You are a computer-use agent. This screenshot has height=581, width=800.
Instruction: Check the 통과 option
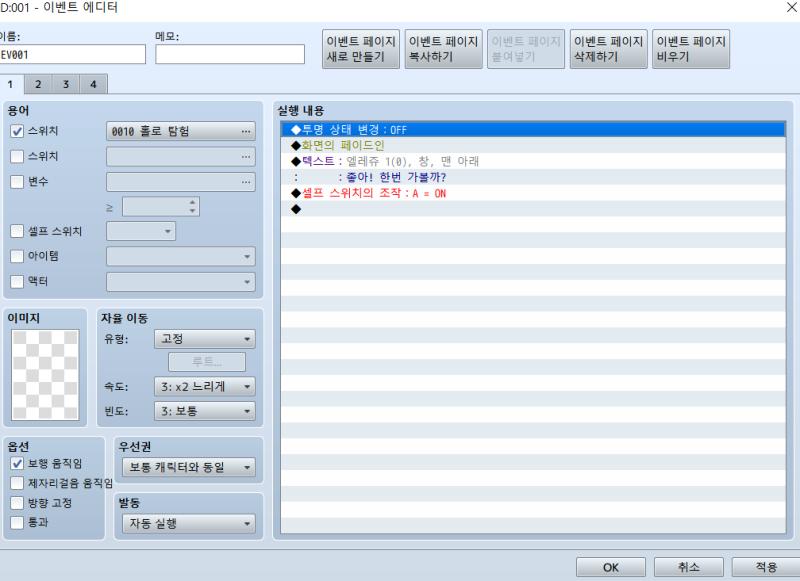[17, 522]
